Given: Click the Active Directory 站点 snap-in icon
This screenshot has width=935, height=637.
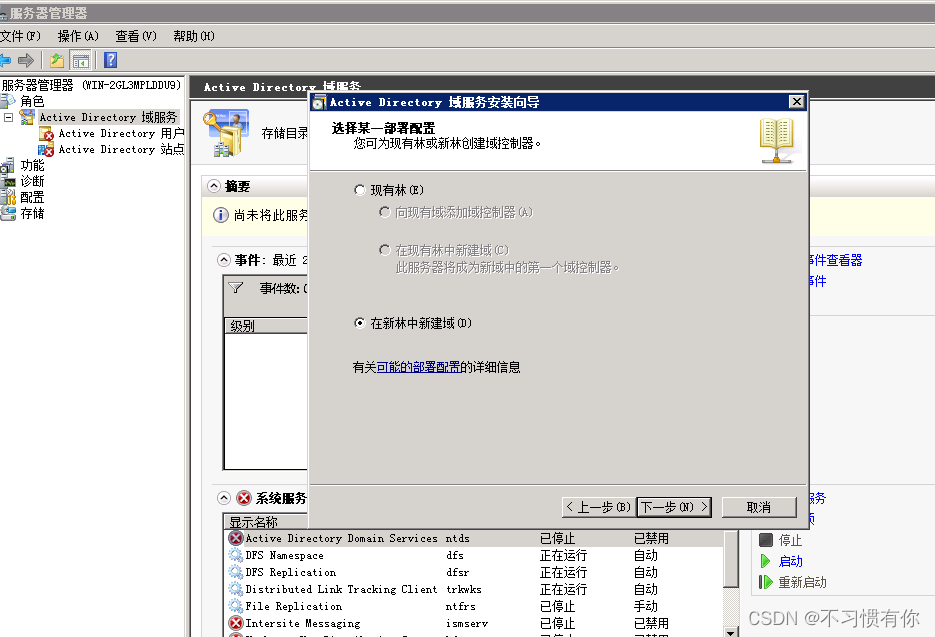Looking at the screenshot, I should click(47, 150).
